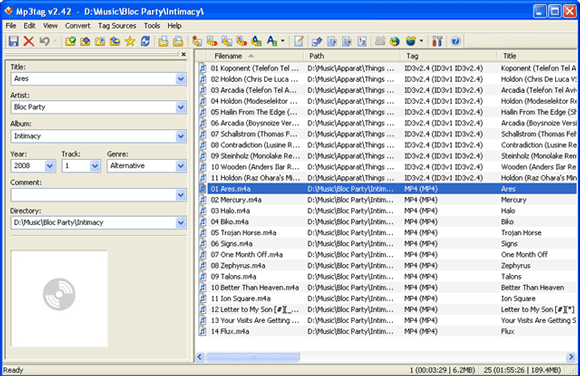
Task: Open the Tag Sources menu
Action: coord(117,26)
